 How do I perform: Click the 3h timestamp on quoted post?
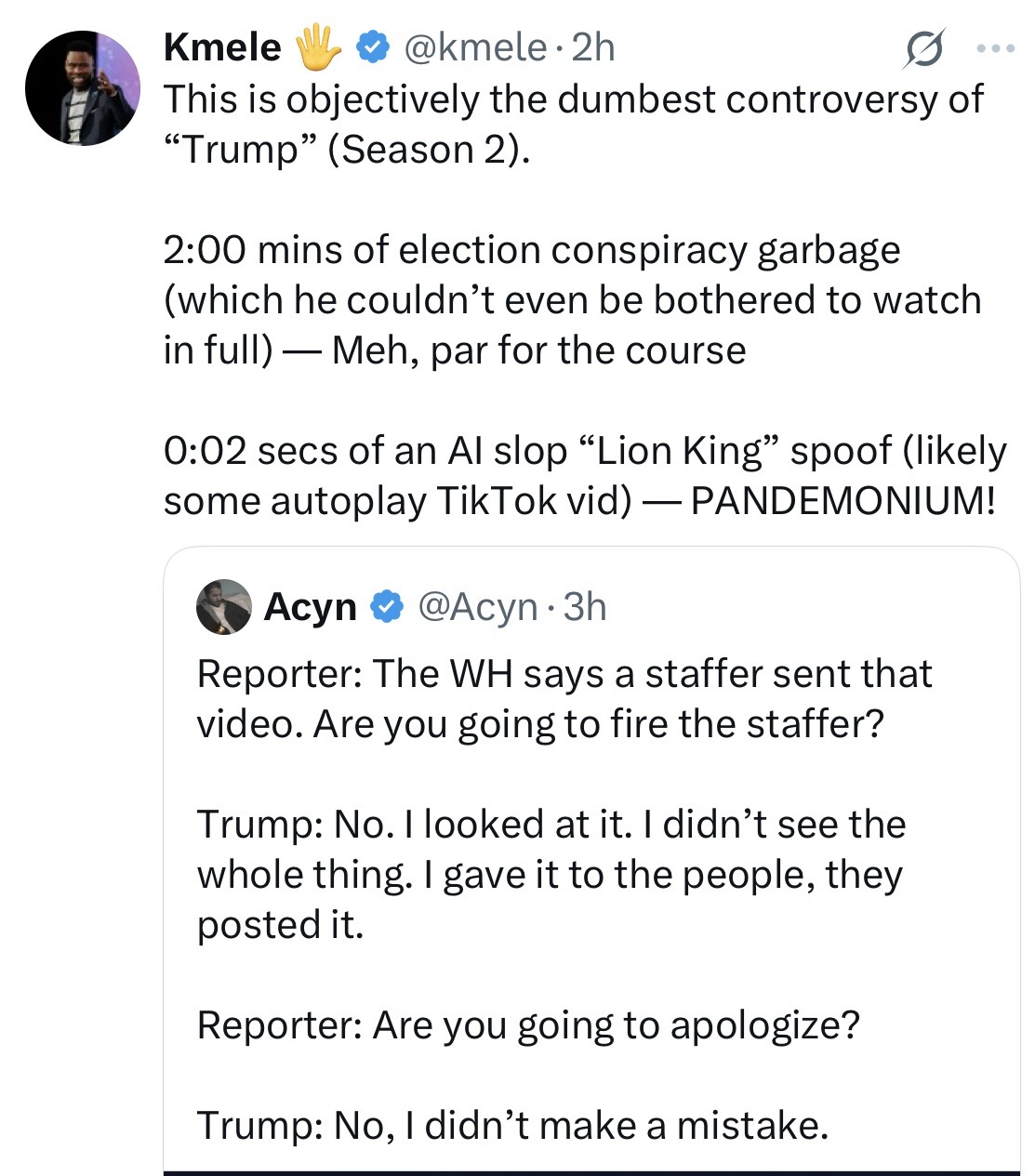585,607
